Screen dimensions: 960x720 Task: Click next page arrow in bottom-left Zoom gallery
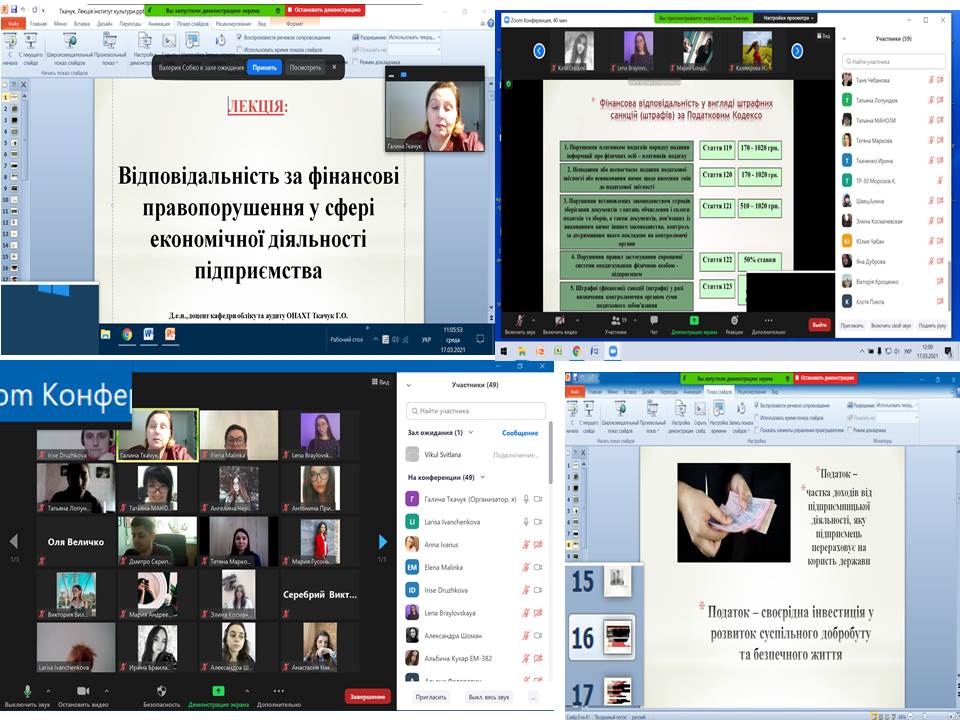click(x=383, y=541)
